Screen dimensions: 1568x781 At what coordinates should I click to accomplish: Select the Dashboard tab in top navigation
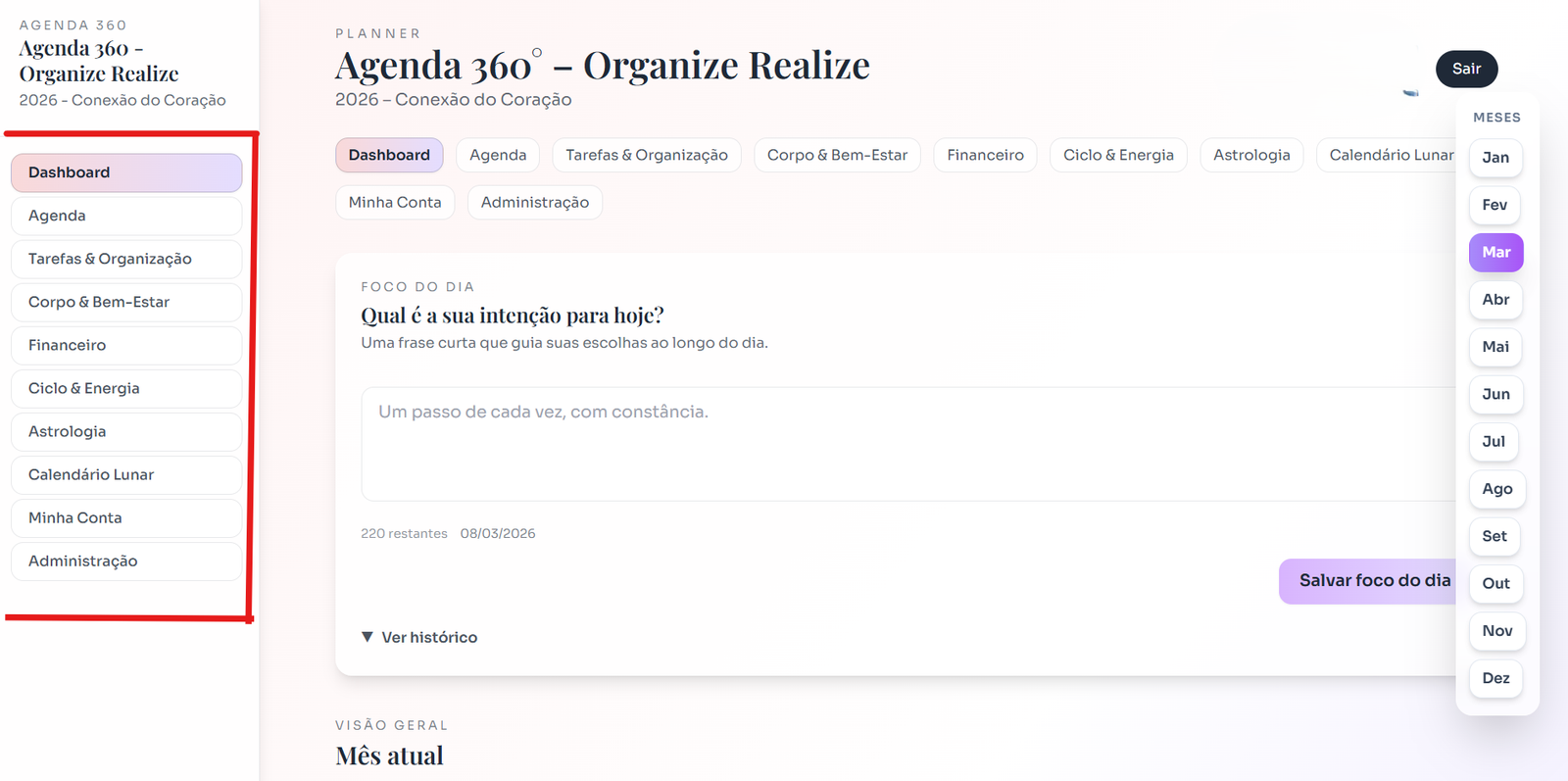click(x=389, y=155)
